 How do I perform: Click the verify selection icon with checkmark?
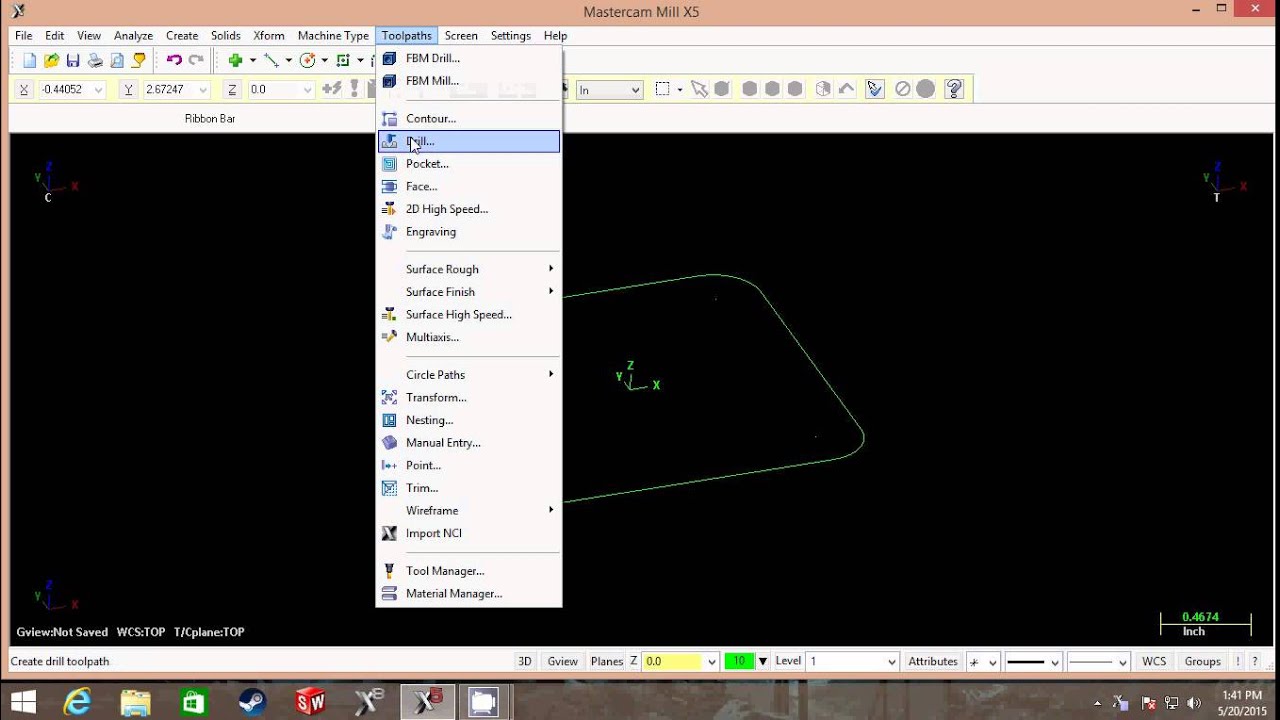coord(875,89)
